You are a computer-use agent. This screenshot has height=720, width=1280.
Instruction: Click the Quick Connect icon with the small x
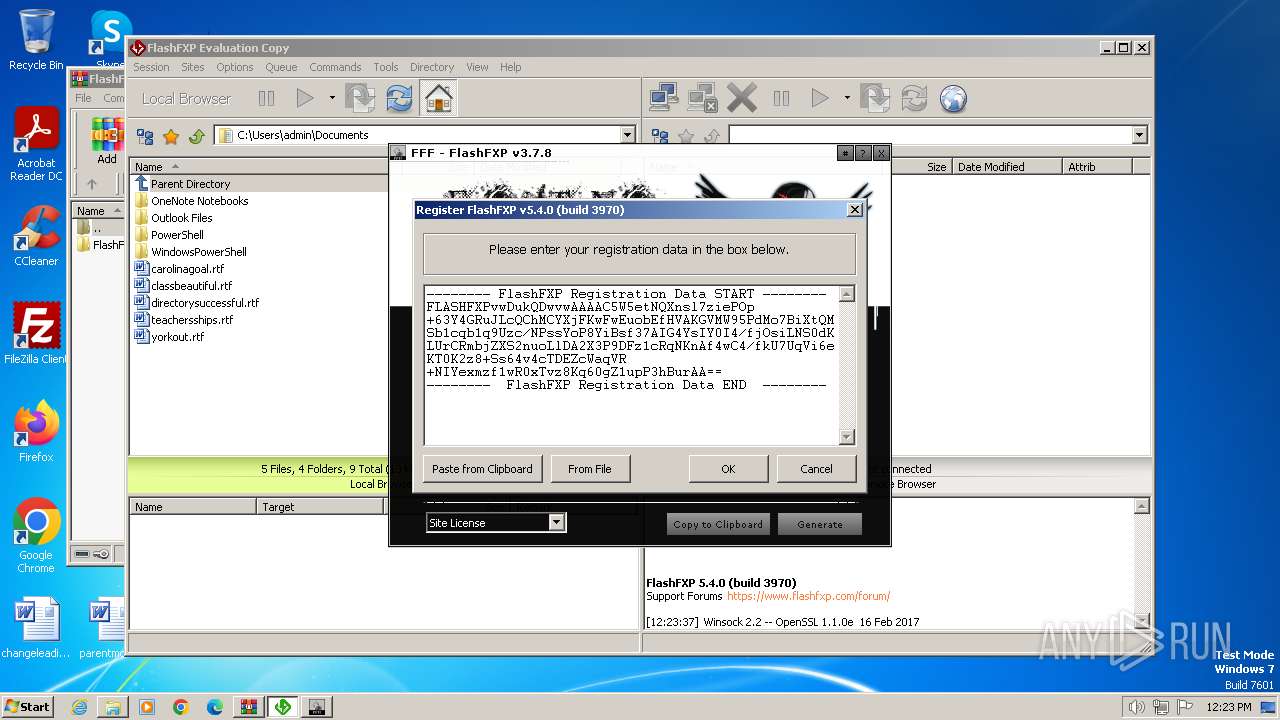point(702,98)
